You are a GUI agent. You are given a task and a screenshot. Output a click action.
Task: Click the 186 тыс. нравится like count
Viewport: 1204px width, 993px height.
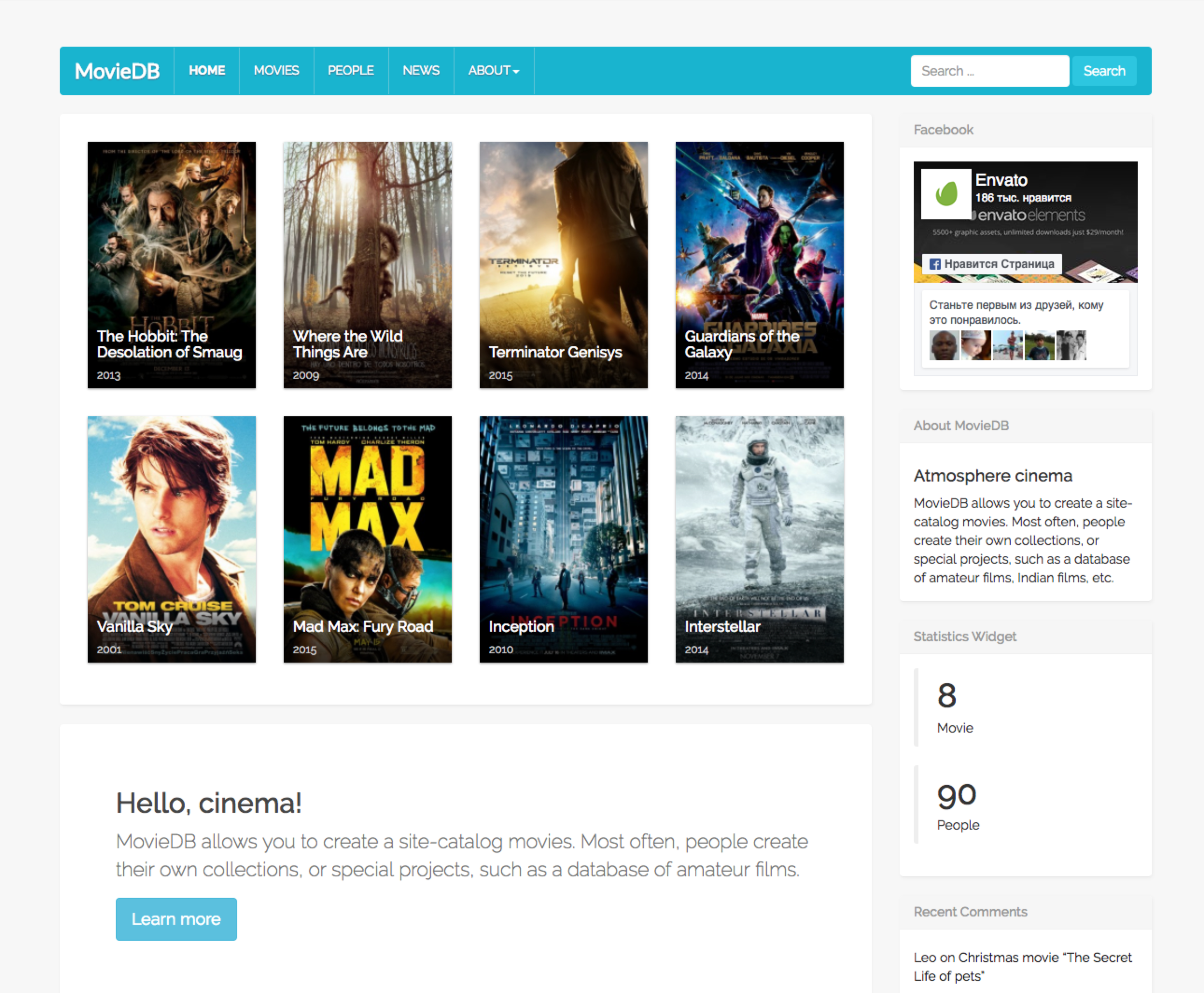(1023, 198)
